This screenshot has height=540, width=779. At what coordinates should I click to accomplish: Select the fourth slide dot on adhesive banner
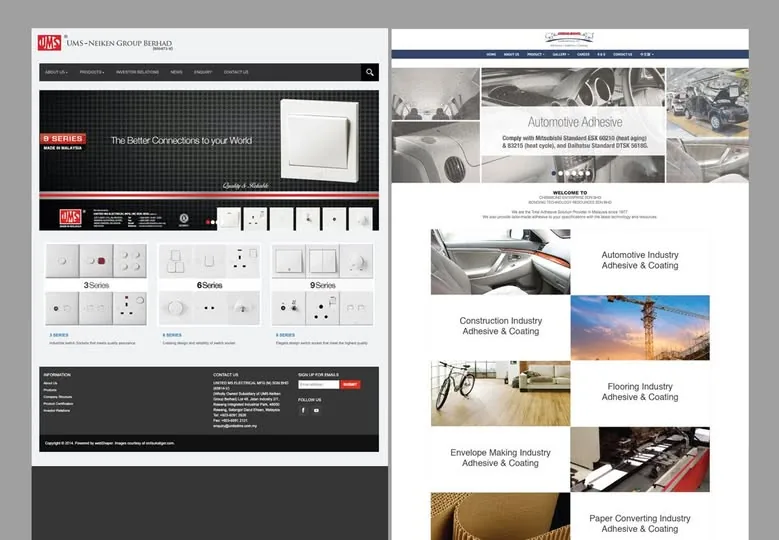tap(574, 173)
